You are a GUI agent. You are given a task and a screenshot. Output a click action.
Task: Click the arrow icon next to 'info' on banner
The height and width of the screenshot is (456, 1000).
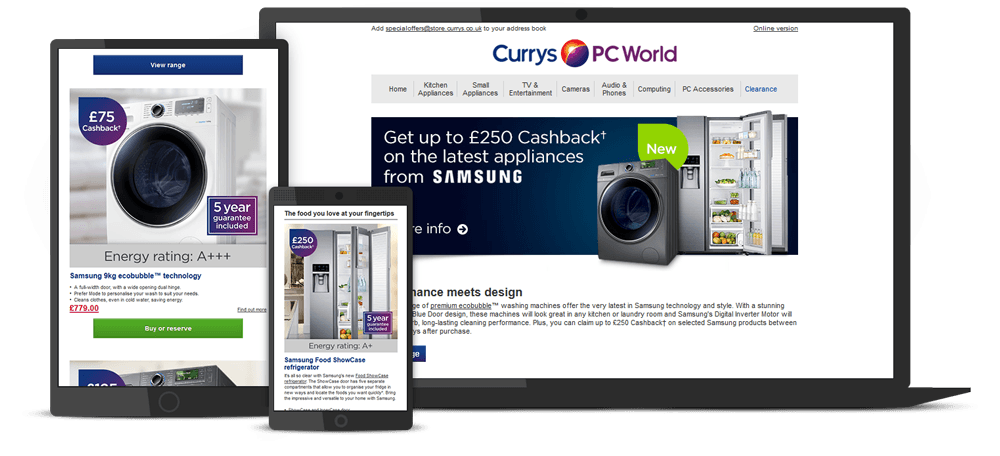[x=462, y=229]
